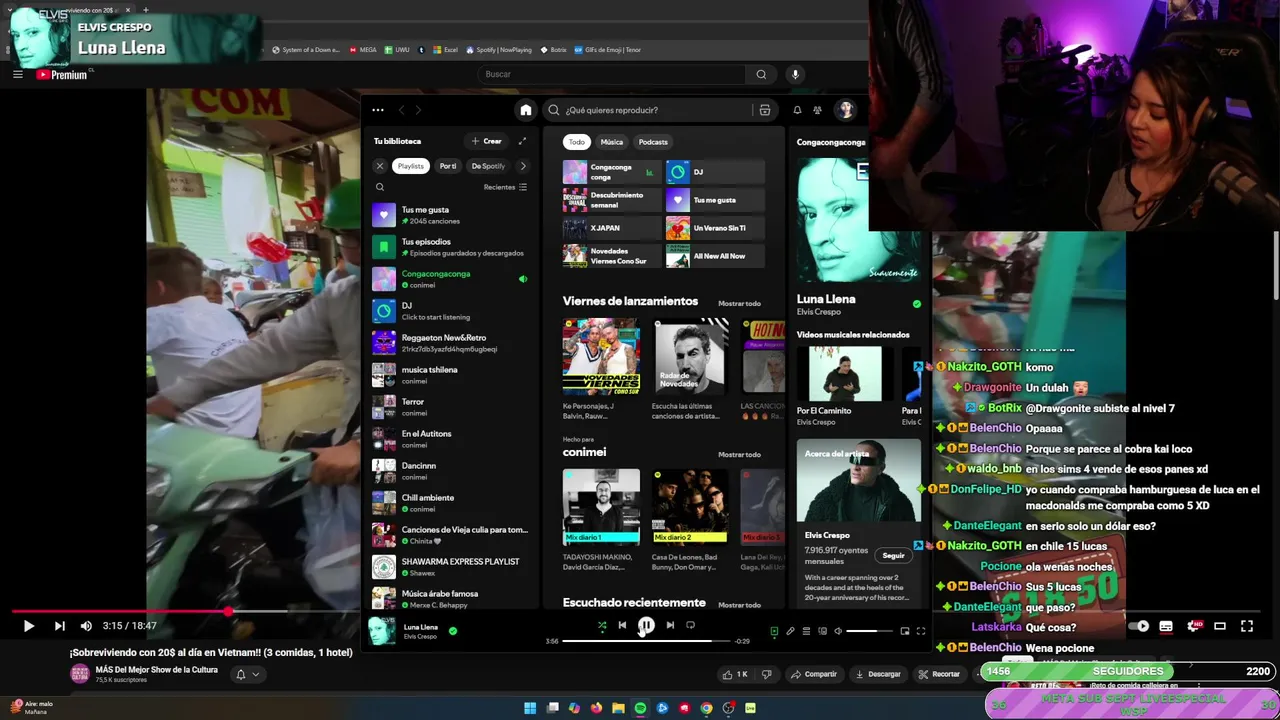The image size is (1280, 720).
Task: Click Mostrar todo for Viernes de lanzamientos
Action: pos(739,303)
